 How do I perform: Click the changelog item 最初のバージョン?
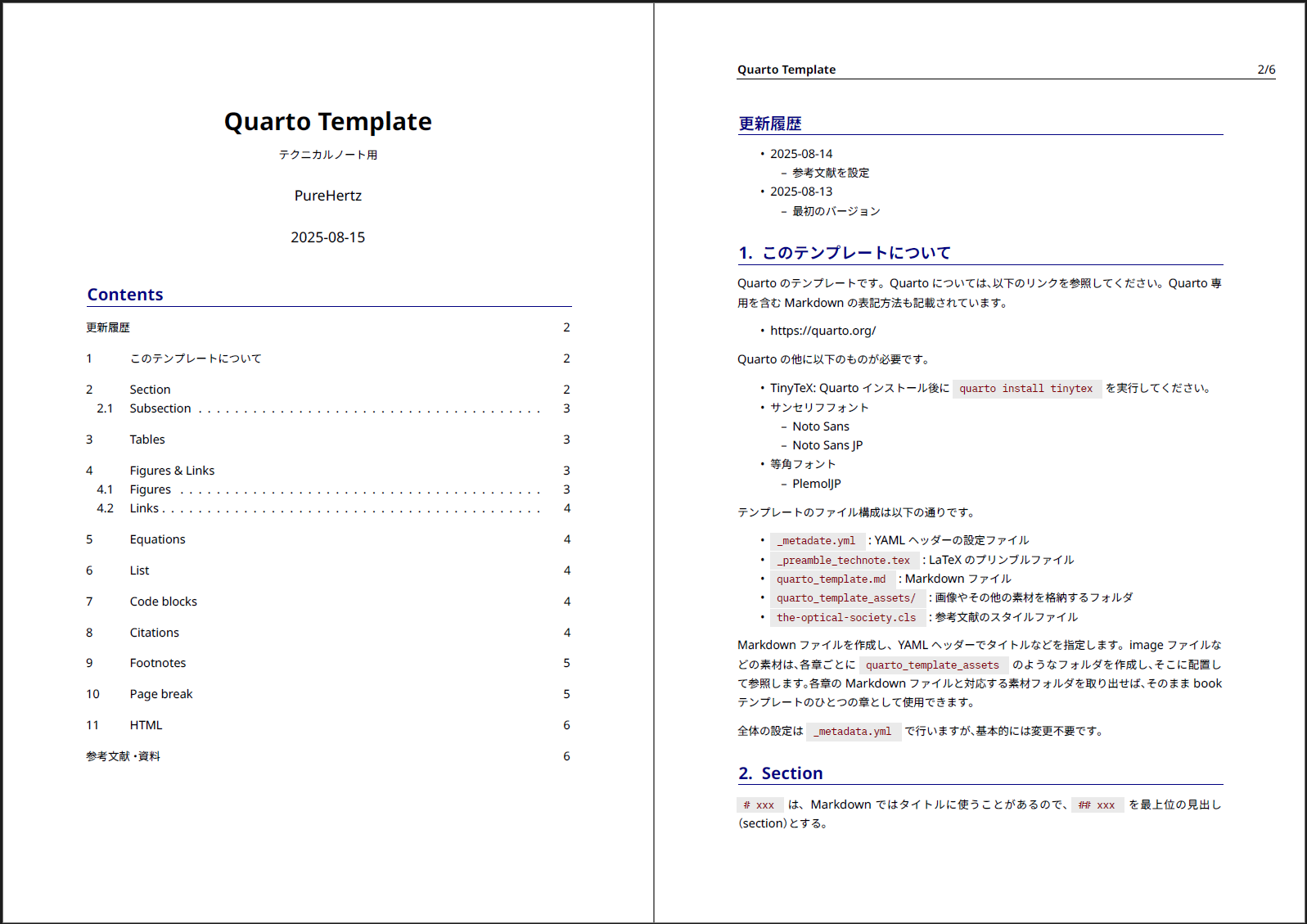836,211
